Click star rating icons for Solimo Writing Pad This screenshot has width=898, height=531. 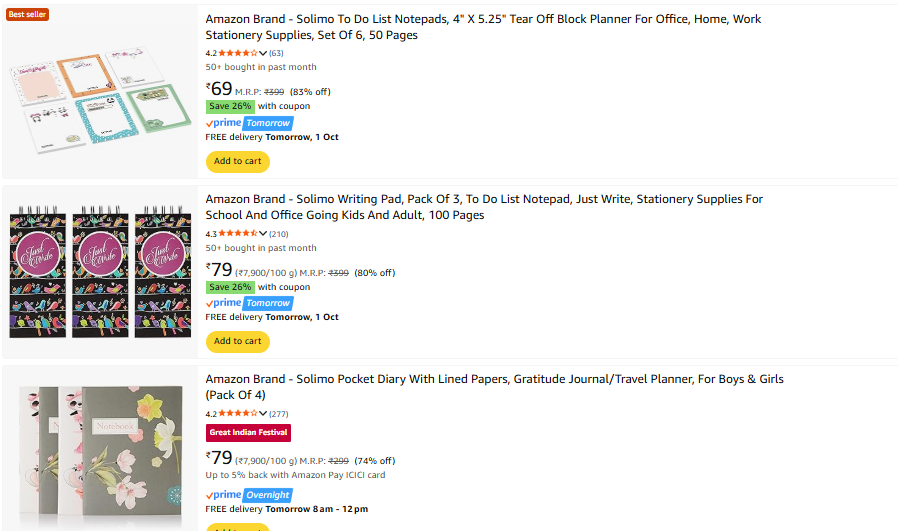click(x=237, y=234)
